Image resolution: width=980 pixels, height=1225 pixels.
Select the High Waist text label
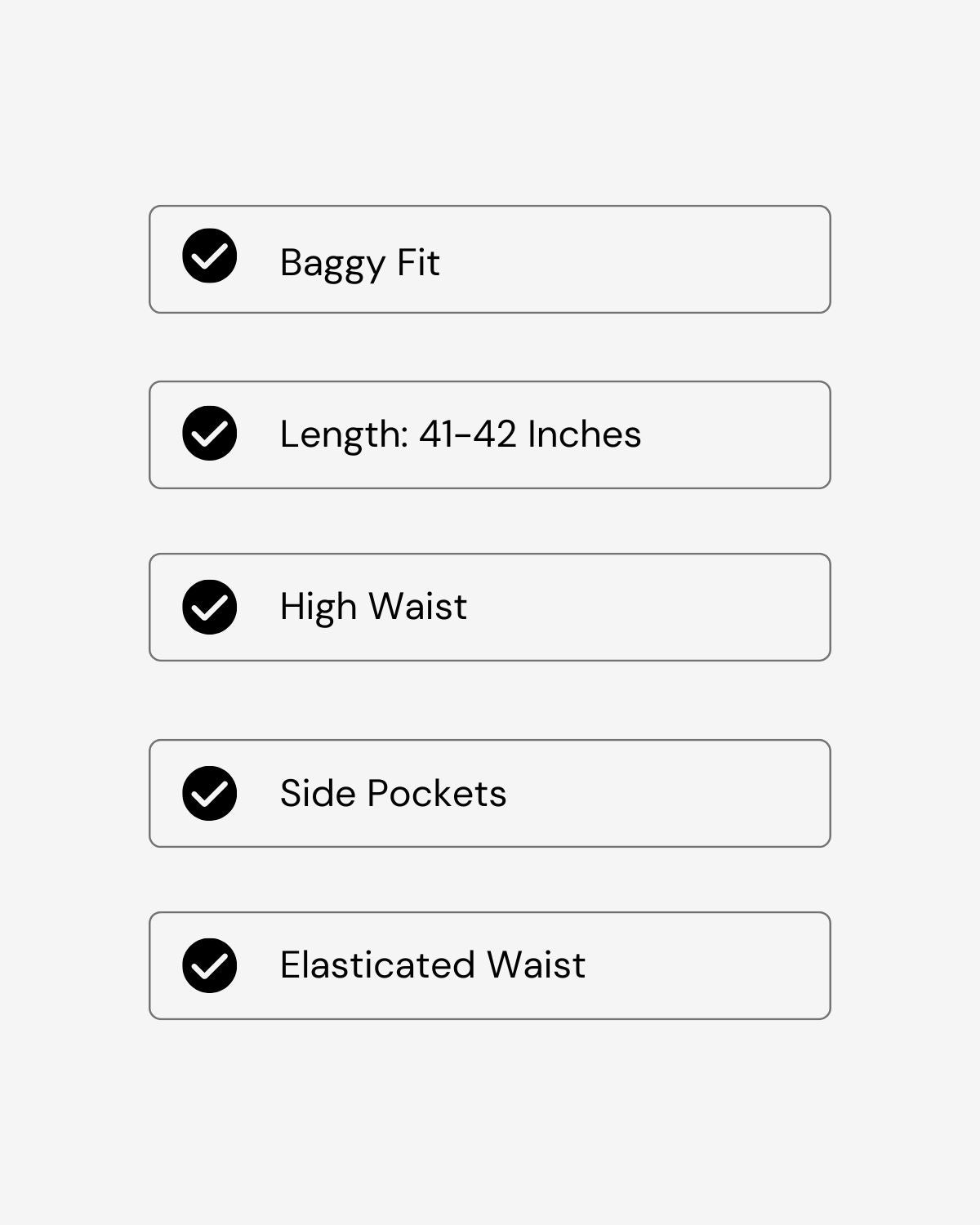point(373,606)
